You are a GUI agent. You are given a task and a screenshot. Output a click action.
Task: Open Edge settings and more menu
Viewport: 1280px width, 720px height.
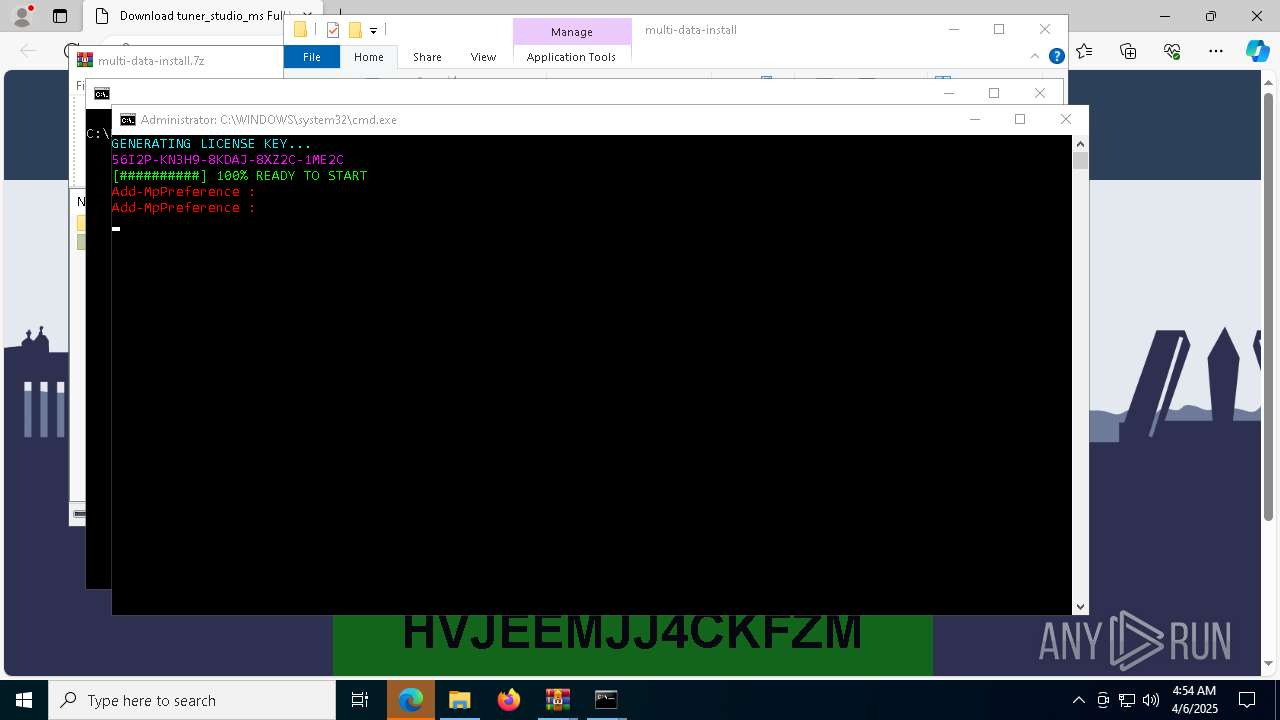coord(1216,51)
